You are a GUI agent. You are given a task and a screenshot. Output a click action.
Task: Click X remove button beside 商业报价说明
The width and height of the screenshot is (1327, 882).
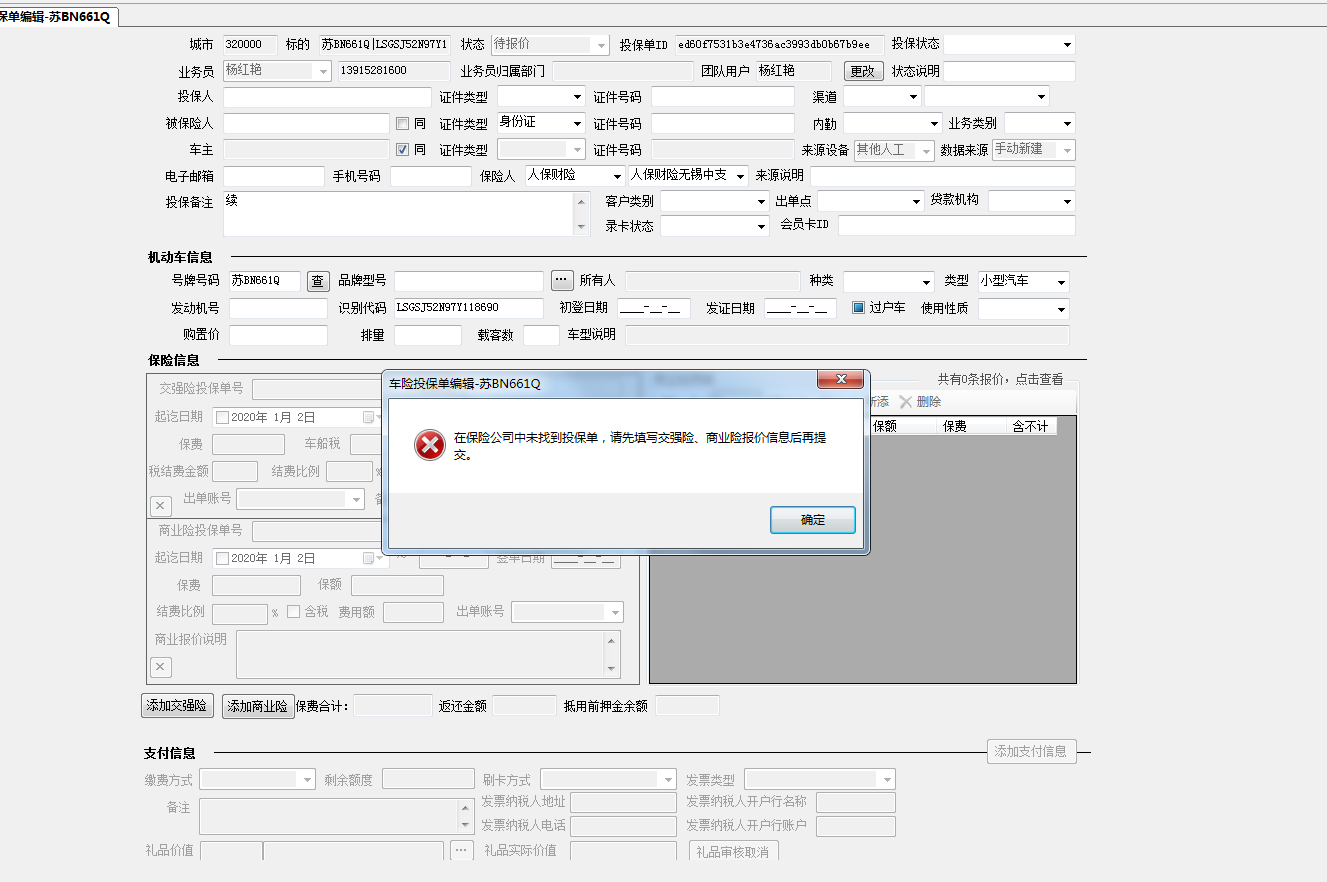pos(161,667)
